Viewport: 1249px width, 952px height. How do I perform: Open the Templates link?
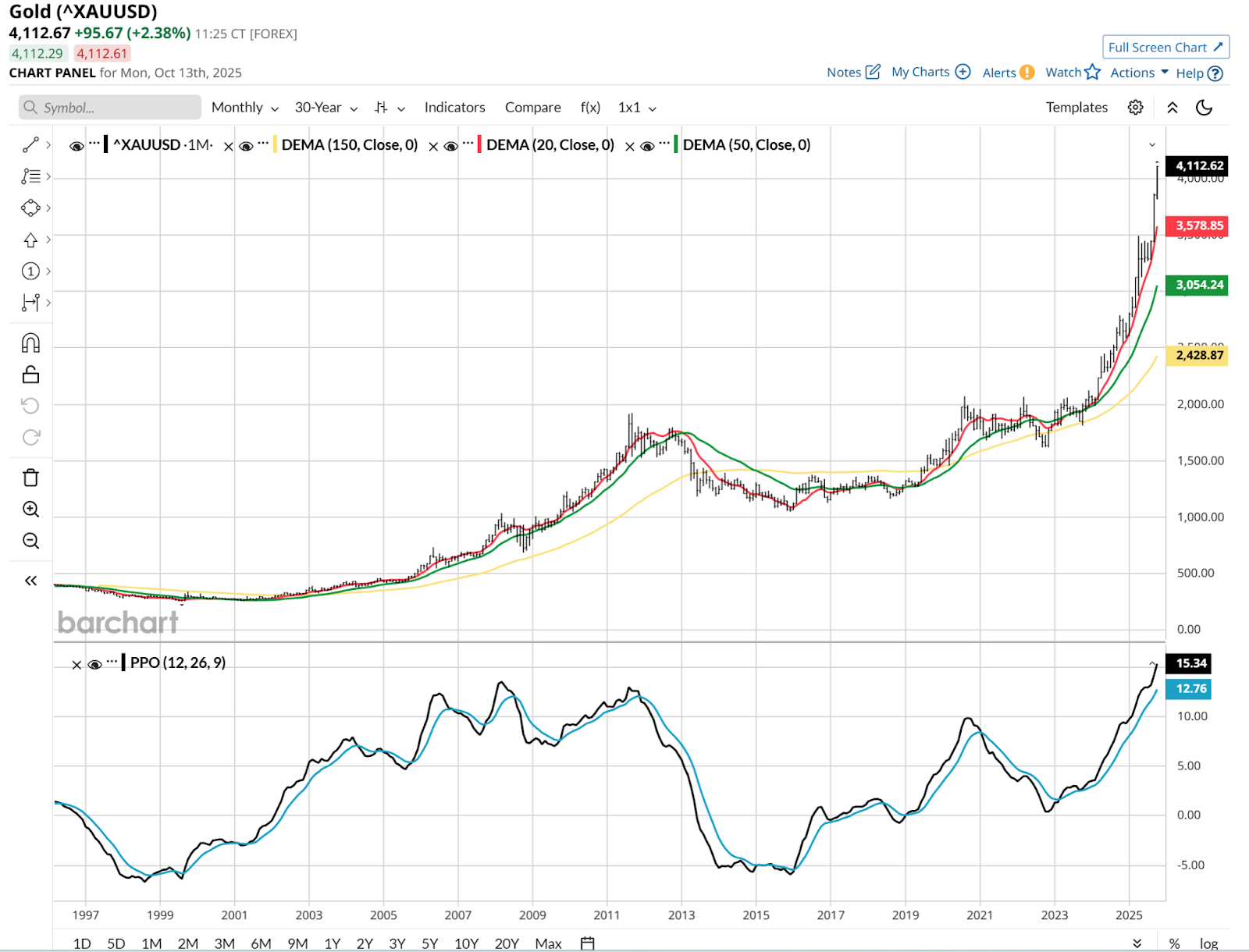[1076, 108]
